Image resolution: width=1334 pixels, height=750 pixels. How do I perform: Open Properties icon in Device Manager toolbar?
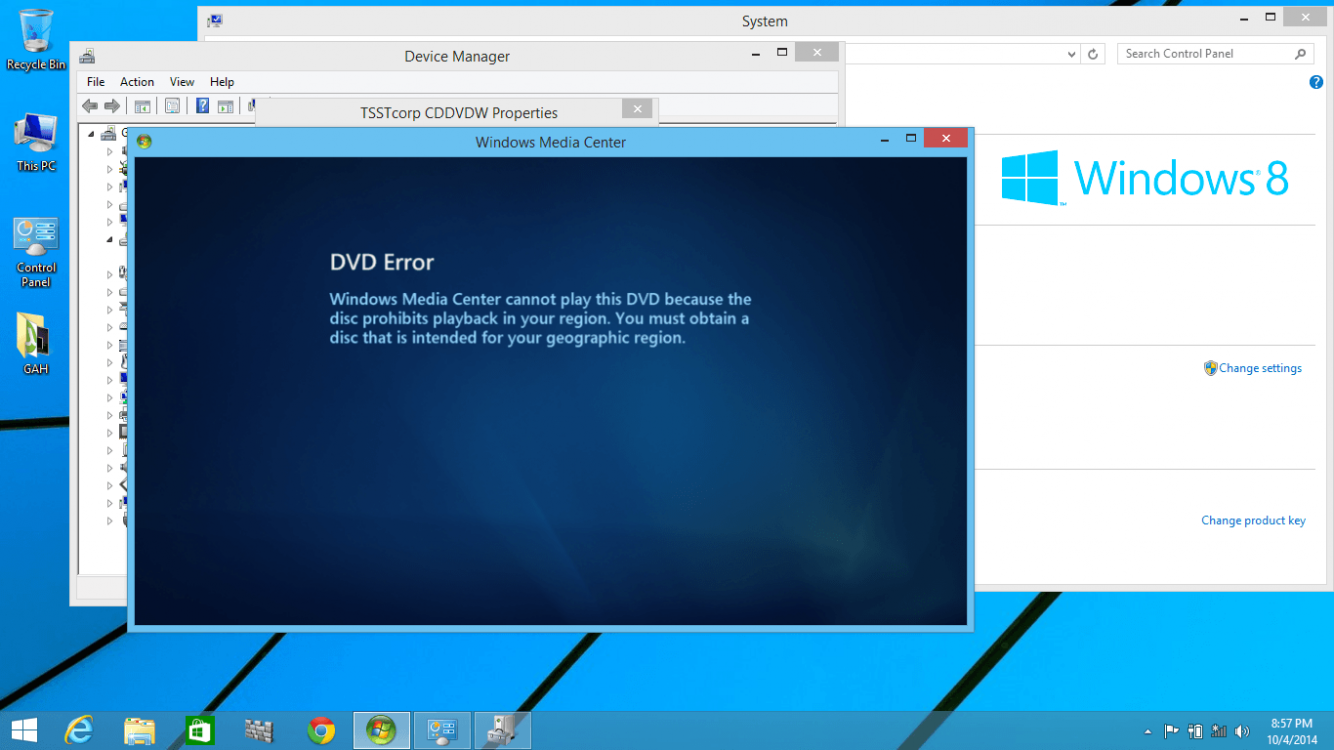(x=173, y=106)
